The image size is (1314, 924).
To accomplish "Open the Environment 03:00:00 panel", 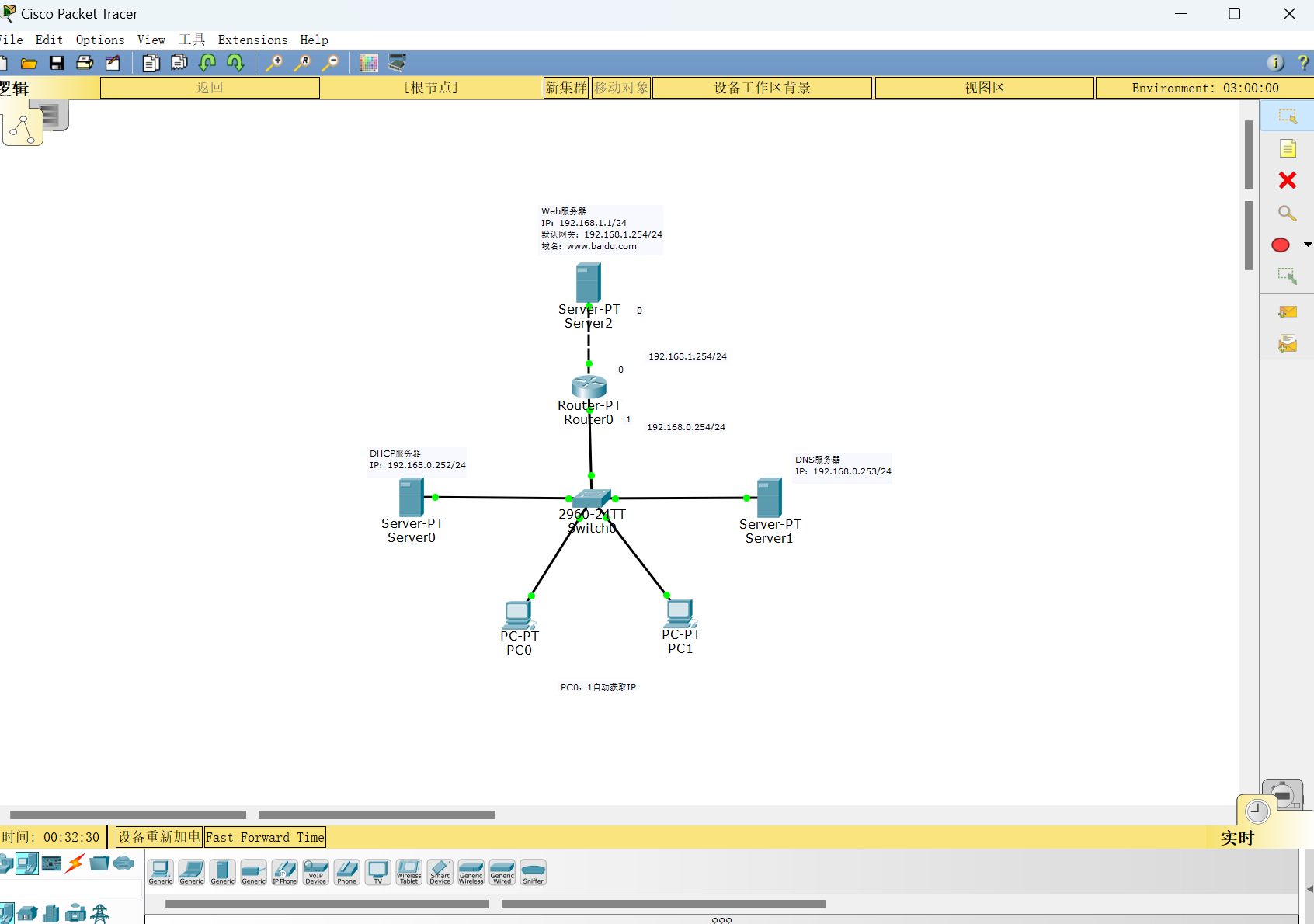I will 1204,88.
